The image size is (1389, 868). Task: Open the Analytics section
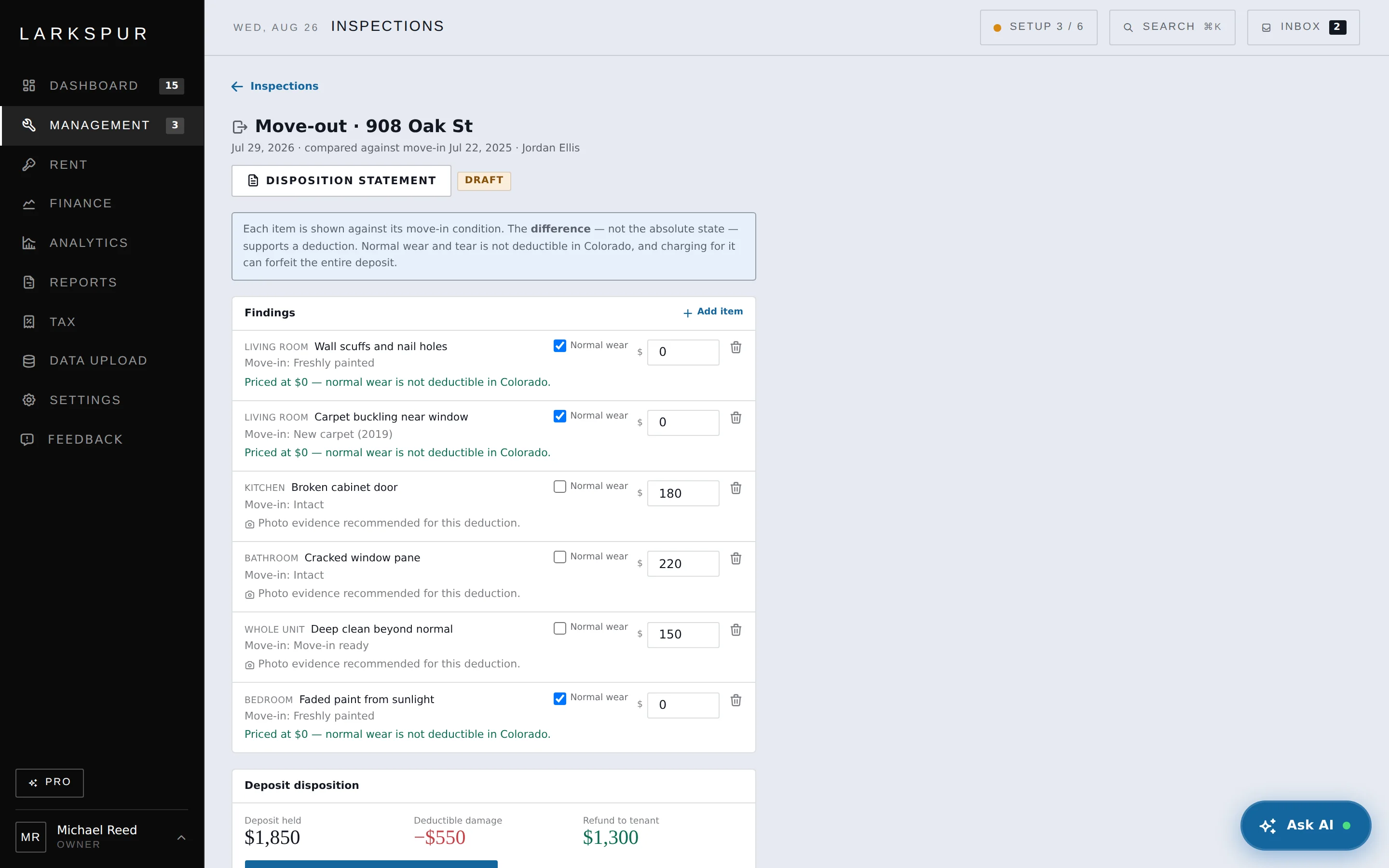[x=103, y=243]
